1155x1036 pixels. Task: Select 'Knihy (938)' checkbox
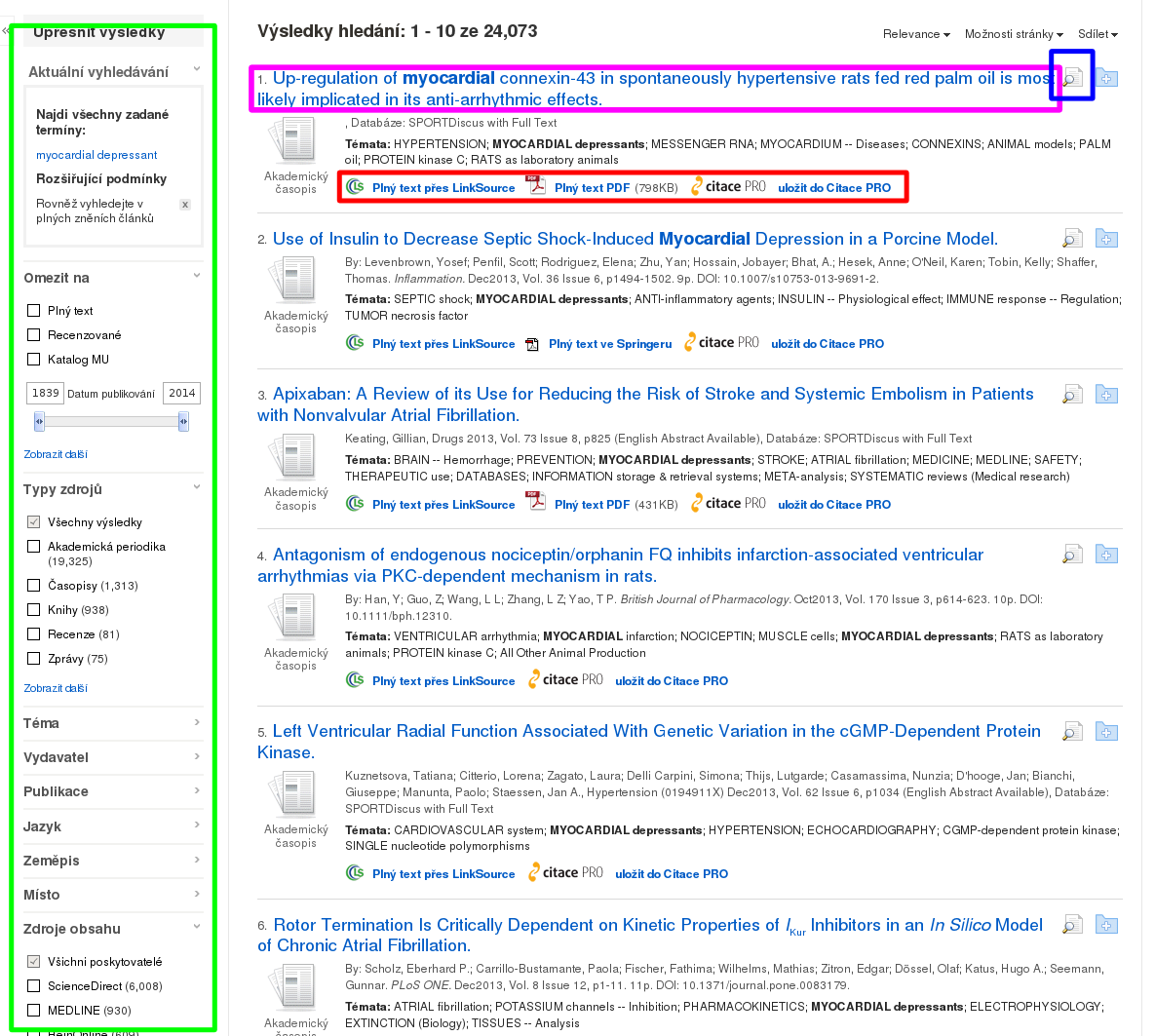click(33, 610)
